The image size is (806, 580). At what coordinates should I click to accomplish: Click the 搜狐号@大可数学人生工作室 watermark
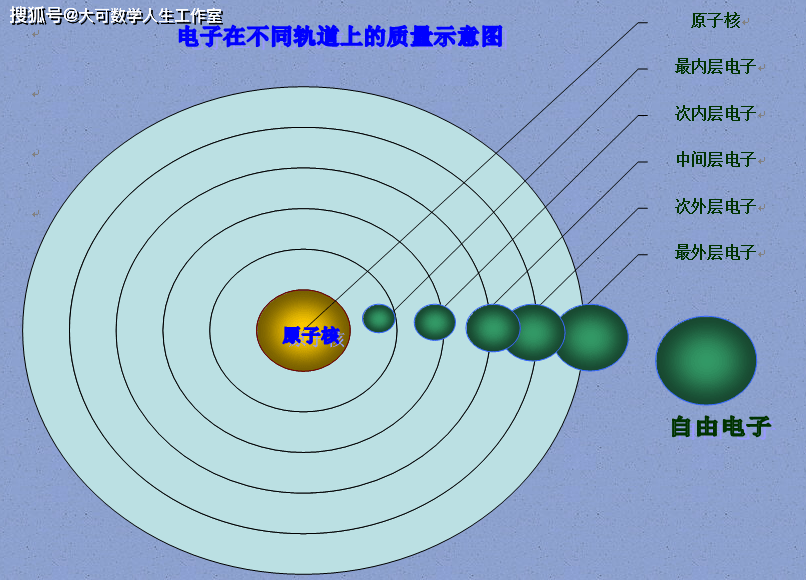click(116, 15)
